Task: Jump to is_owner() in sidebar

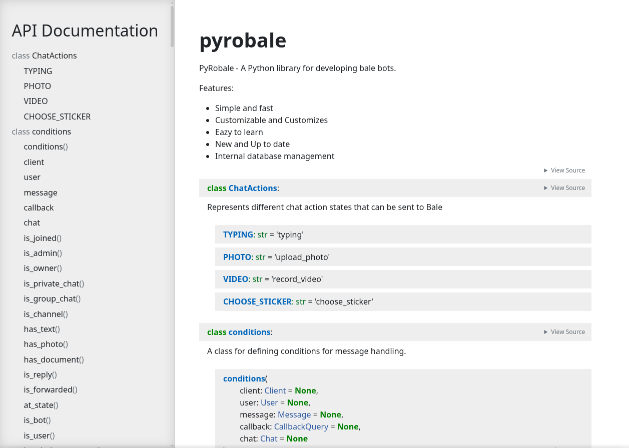Action: pyautogui.click(x=43, y=268)
